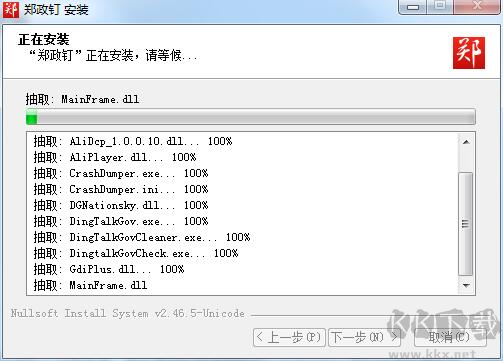Image resolution: width=503 pixels, height=361 pixels.
Task: Select the DGNationsky.dll log line
Action: coord(121,205)
